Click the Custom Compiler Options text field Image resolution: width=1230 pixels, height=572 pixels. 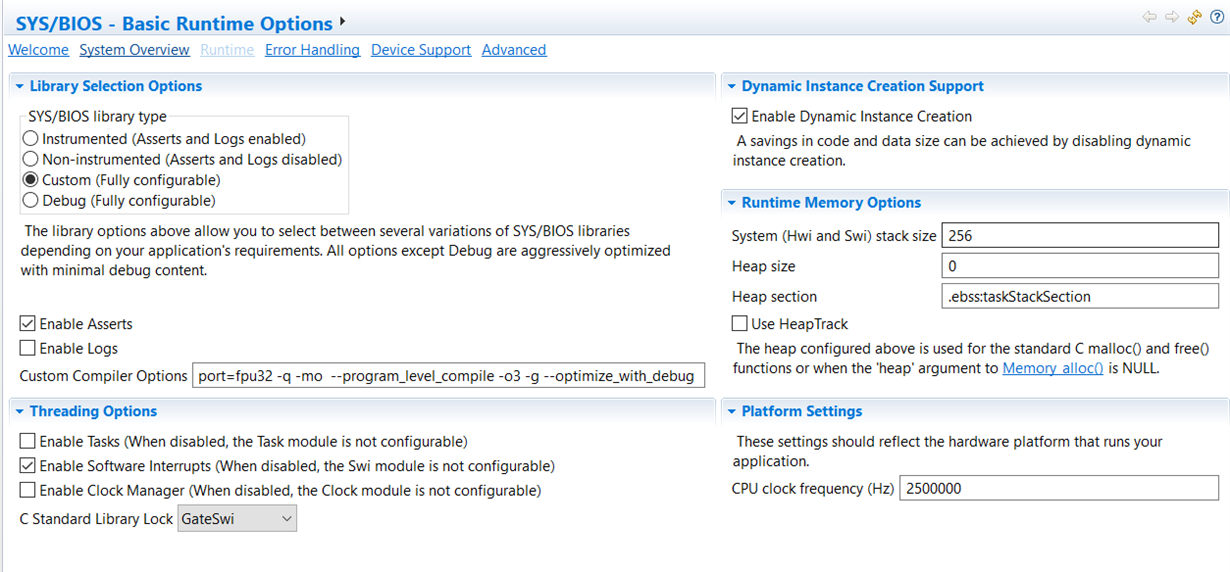click(x=448, y=376)
